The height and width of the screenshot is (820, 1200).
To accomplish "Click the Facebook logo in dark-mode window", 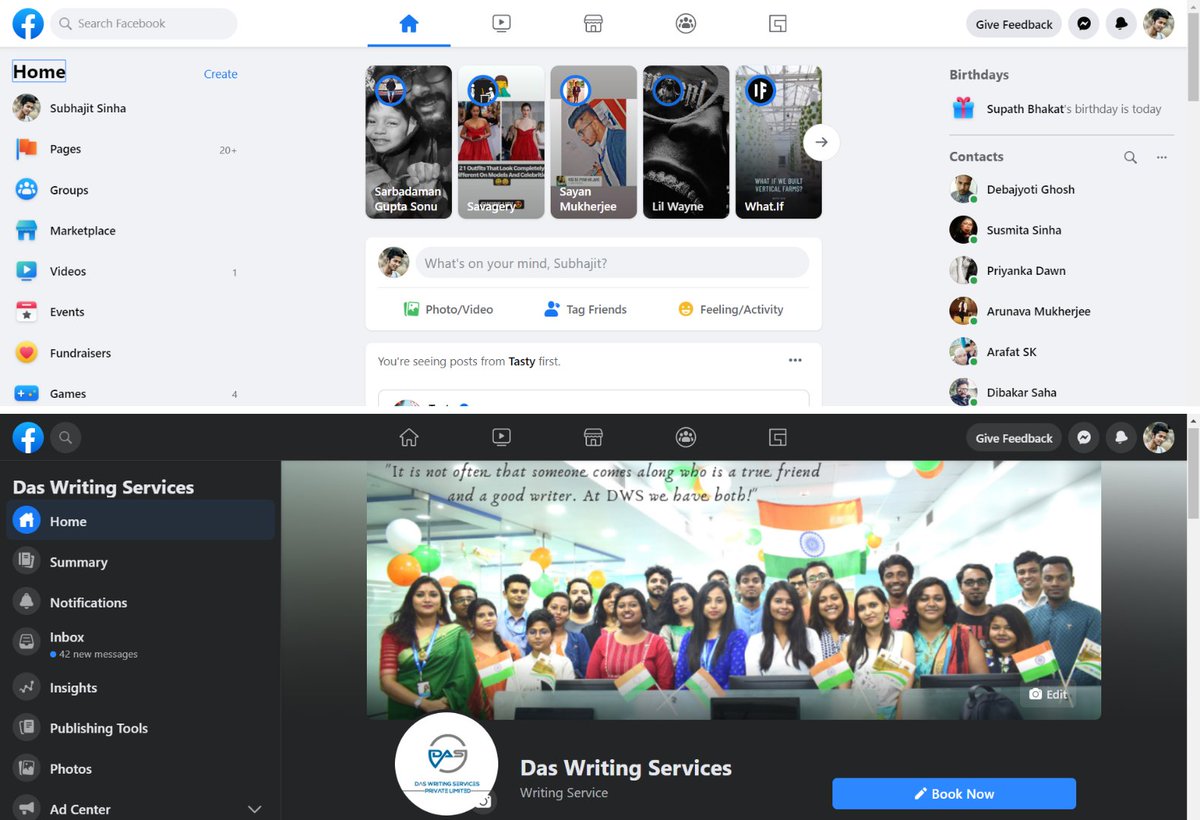I will [28, 437].
